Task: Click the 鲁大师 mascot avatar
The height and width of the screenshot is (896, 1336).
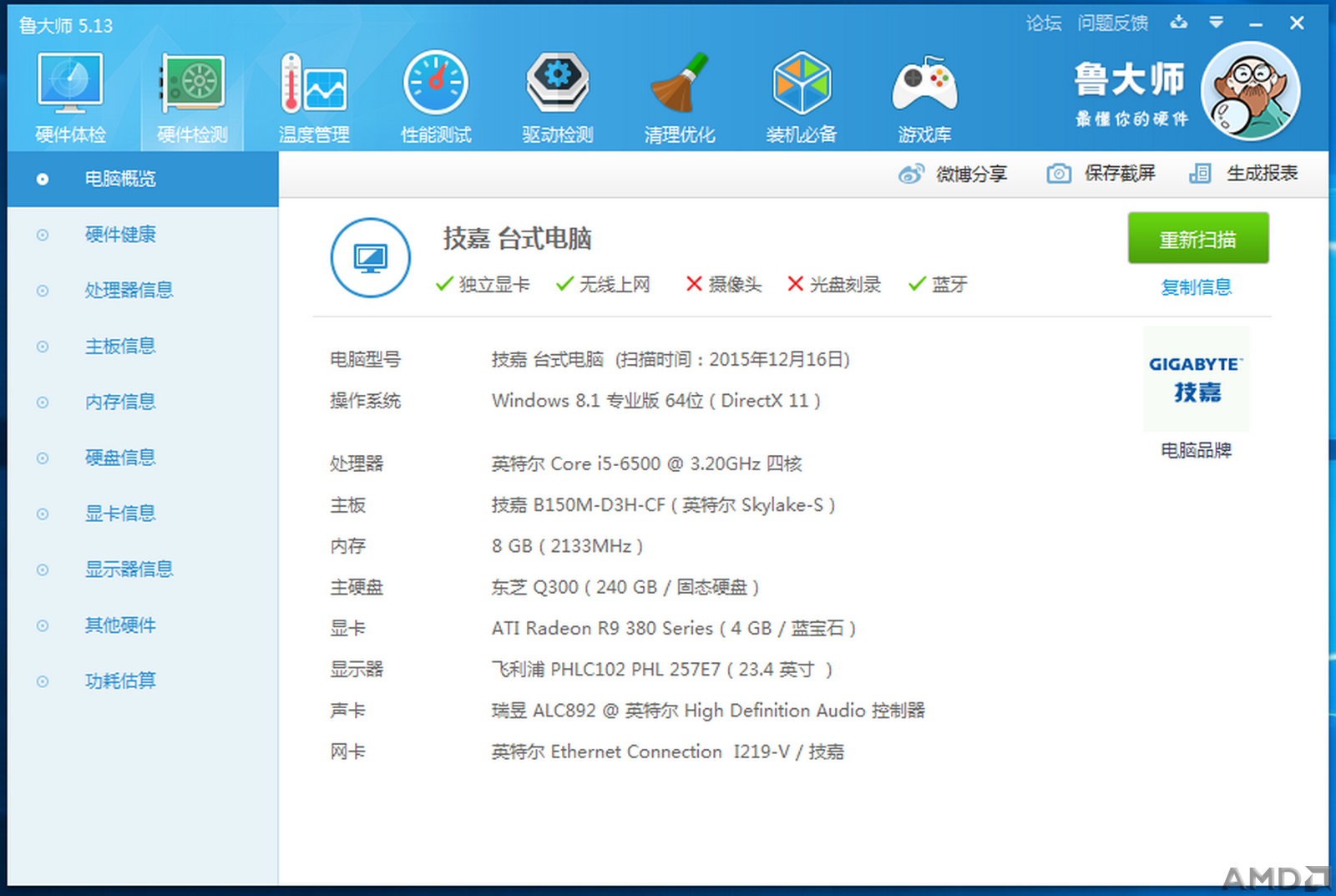Action: point(1251,91)
